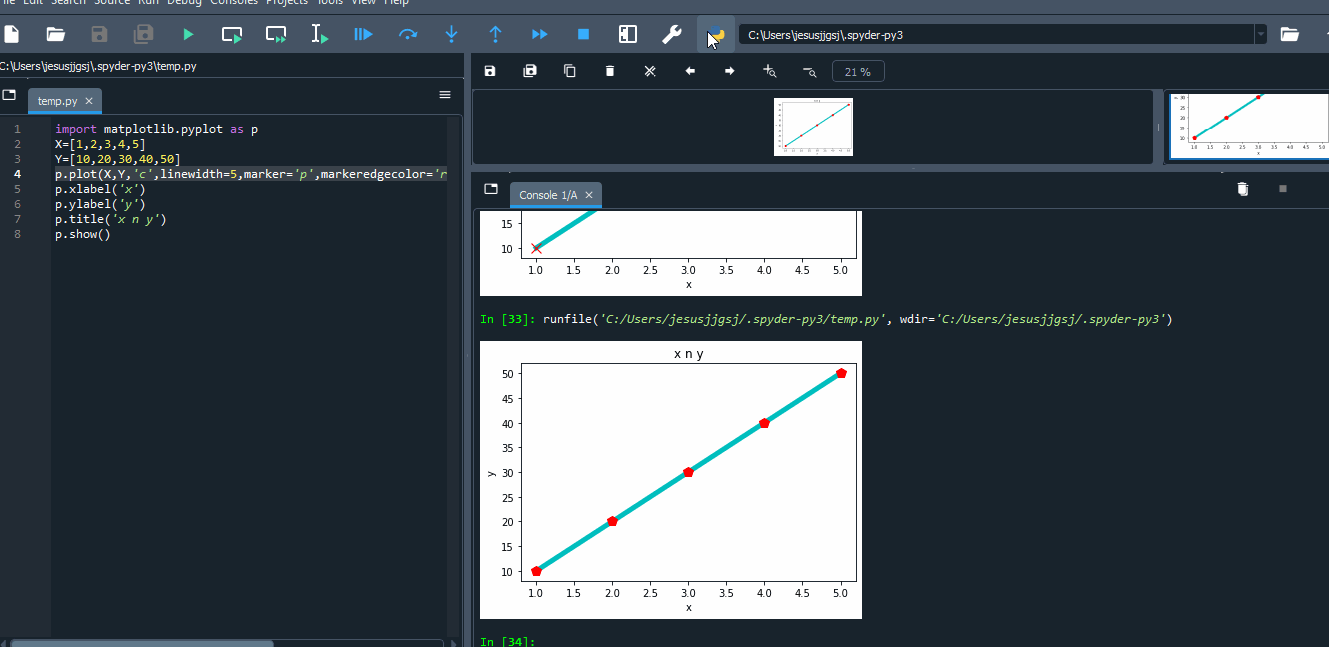Image resolution: width=1329 pixels, height=647 pixels.
Task: Open the editor's browse tabs icon
Action: coord(9,95)
